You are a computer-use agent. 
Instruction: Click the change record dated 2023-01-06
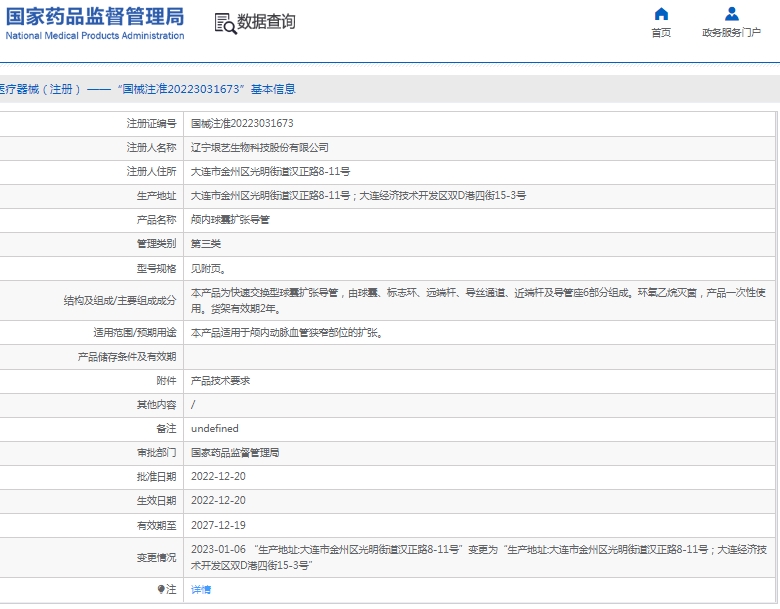[479, 557]
